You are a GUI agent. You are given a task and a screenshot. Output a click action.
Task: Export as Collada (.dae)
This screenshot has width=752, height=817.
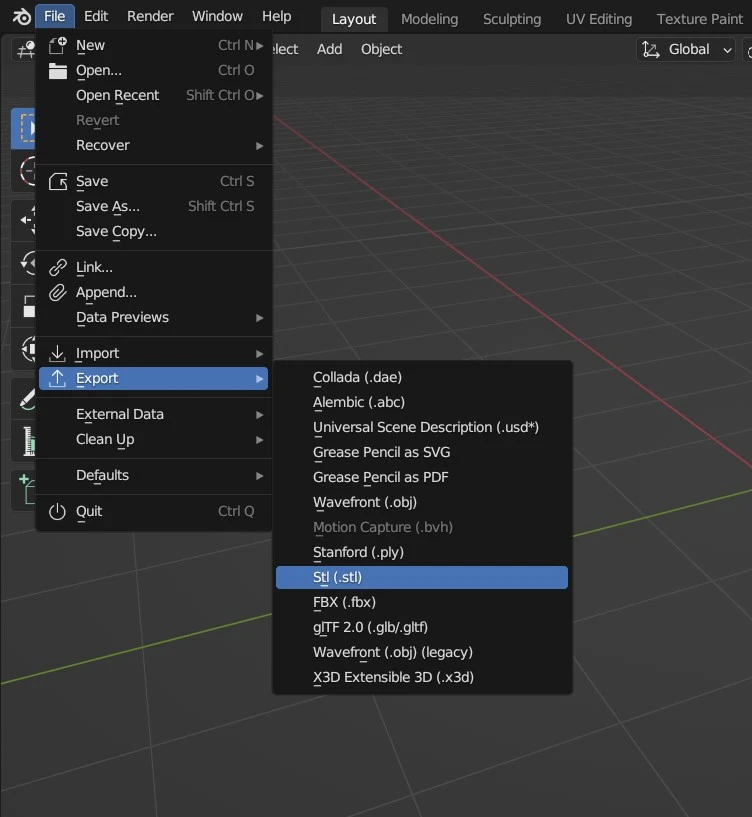[422, 377]
